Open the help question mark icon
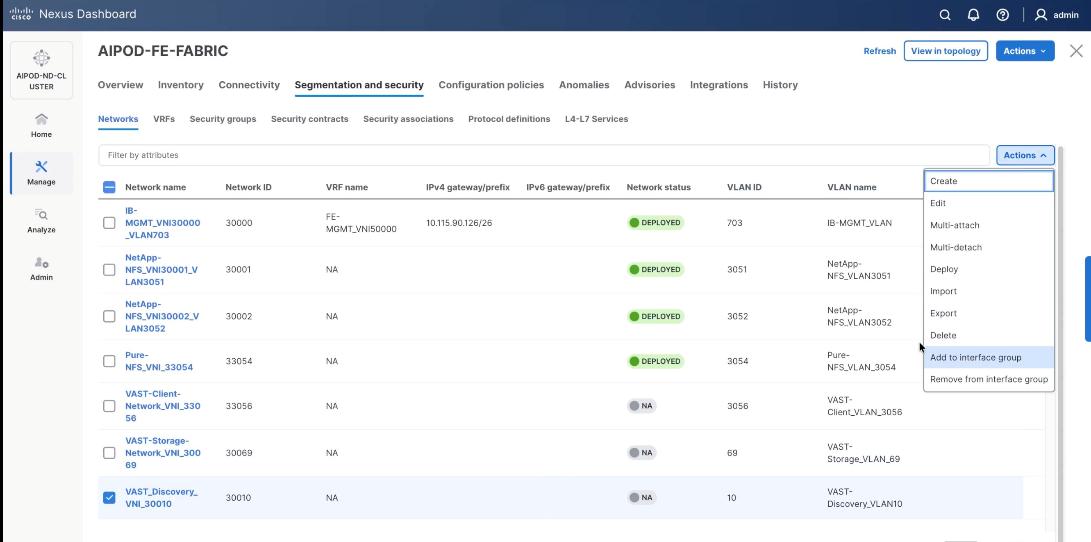The image size is (1091, 542). [x=1003, y=15]
